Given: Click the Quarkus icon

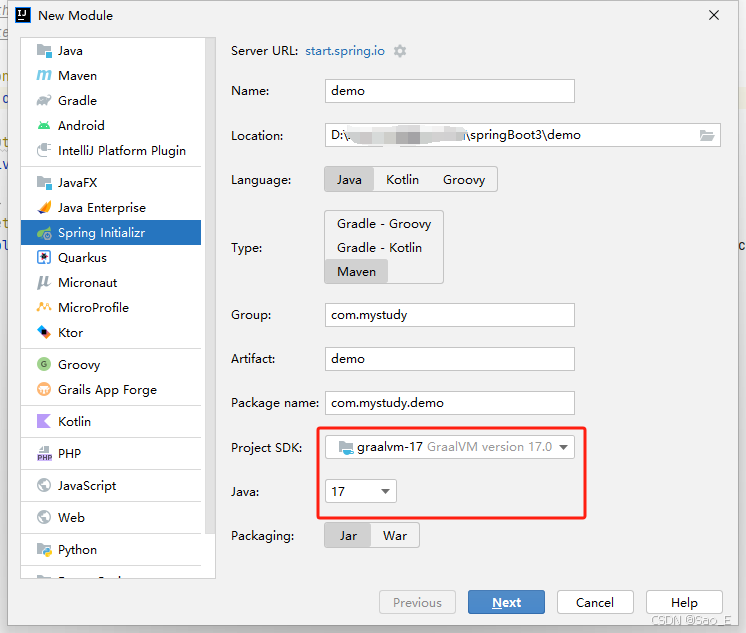Looking at the screenshot, I should (x=44, y=257).
